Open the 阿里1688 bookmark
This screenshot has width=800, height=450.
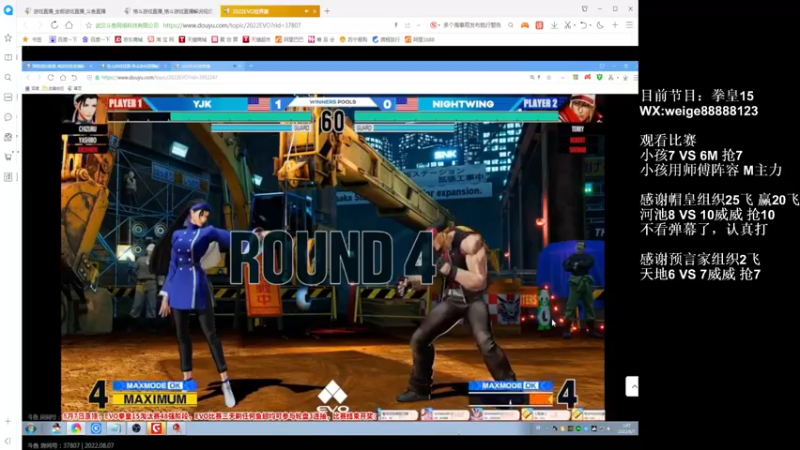(x=420, y=39)
